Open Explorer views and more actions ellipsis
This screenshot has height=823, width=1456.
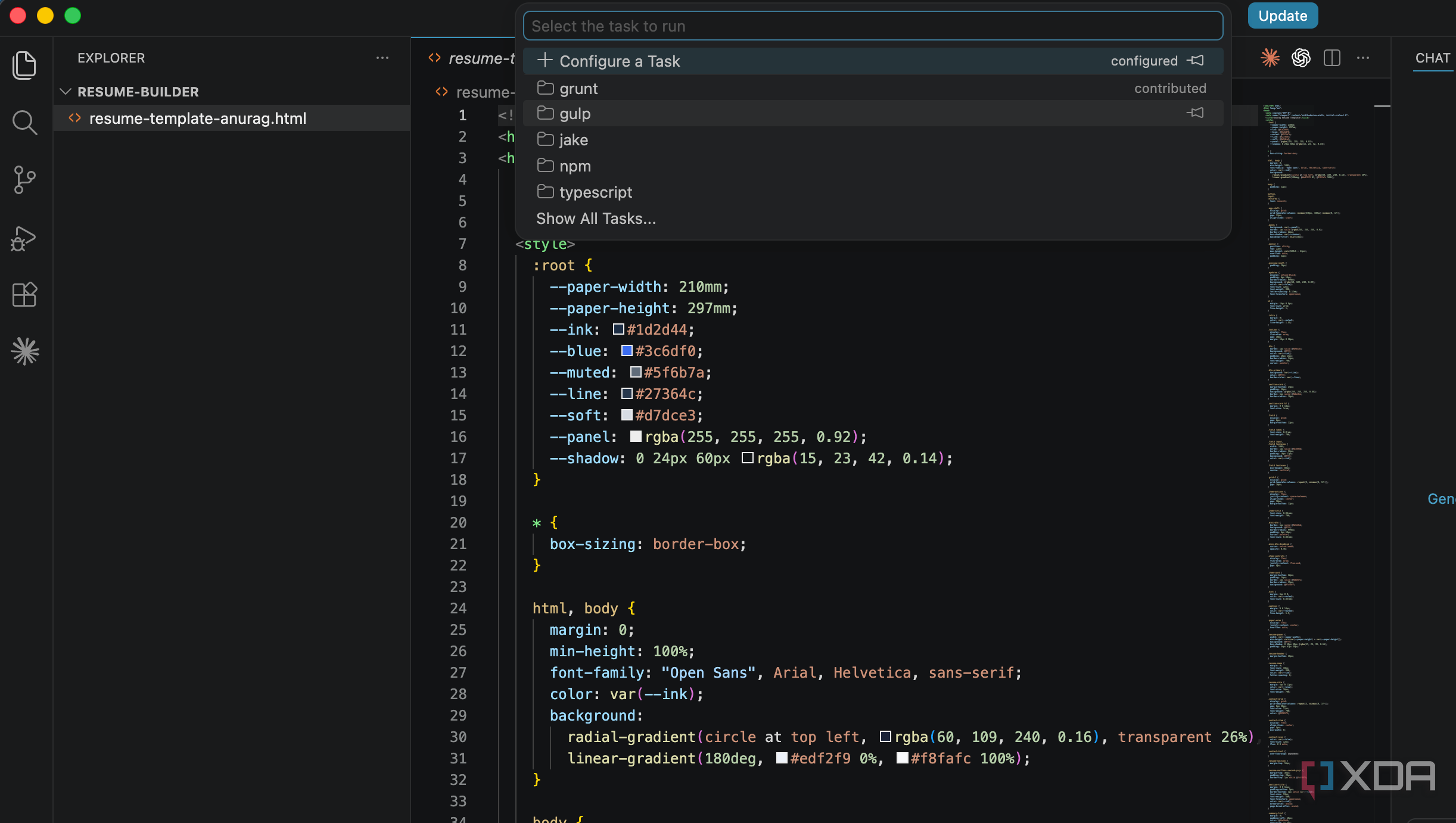(x=382, y=58)
